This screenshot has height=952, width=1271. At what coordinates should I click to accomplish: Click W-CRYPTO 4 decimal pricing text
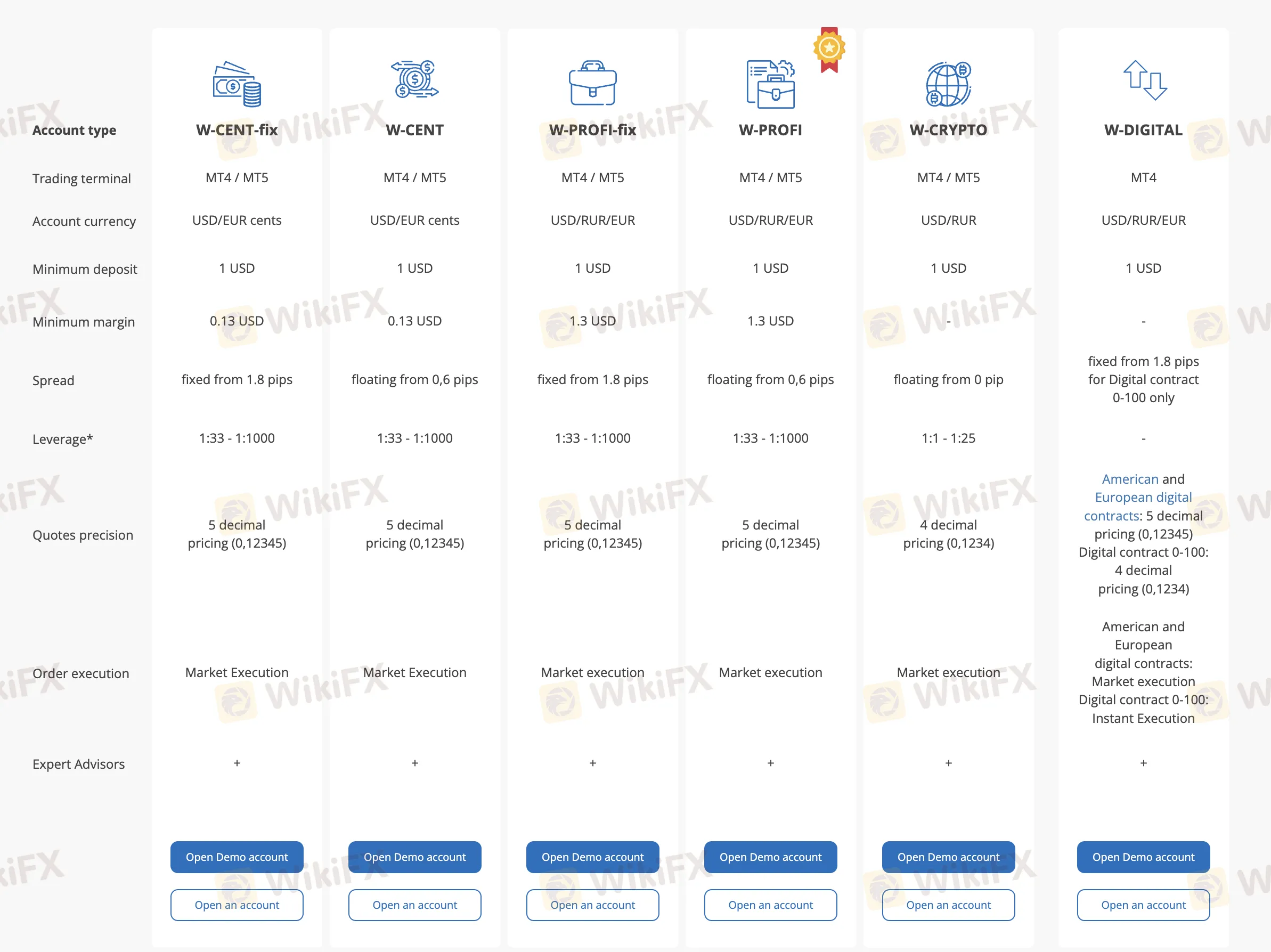[948, 534]
